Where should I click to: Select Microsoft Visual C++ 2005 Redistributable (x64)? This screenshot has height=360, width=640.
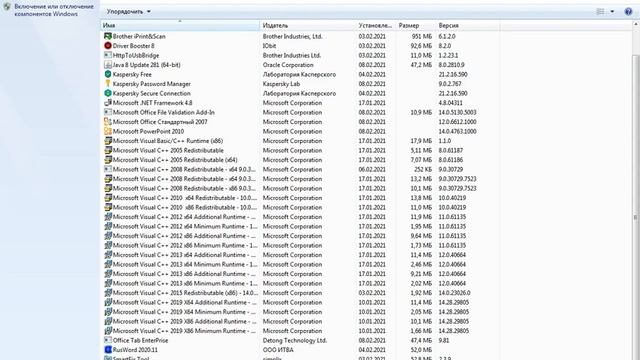point(175,160)
